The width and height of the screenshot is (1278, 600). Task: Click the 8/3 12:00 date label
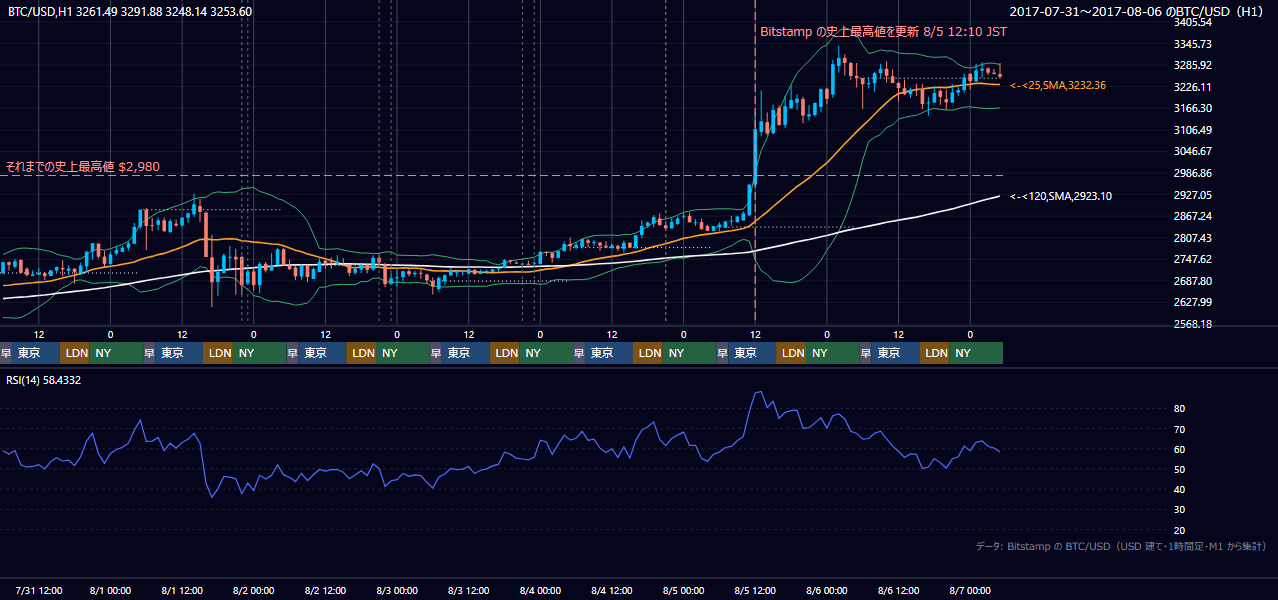(470, 591)
